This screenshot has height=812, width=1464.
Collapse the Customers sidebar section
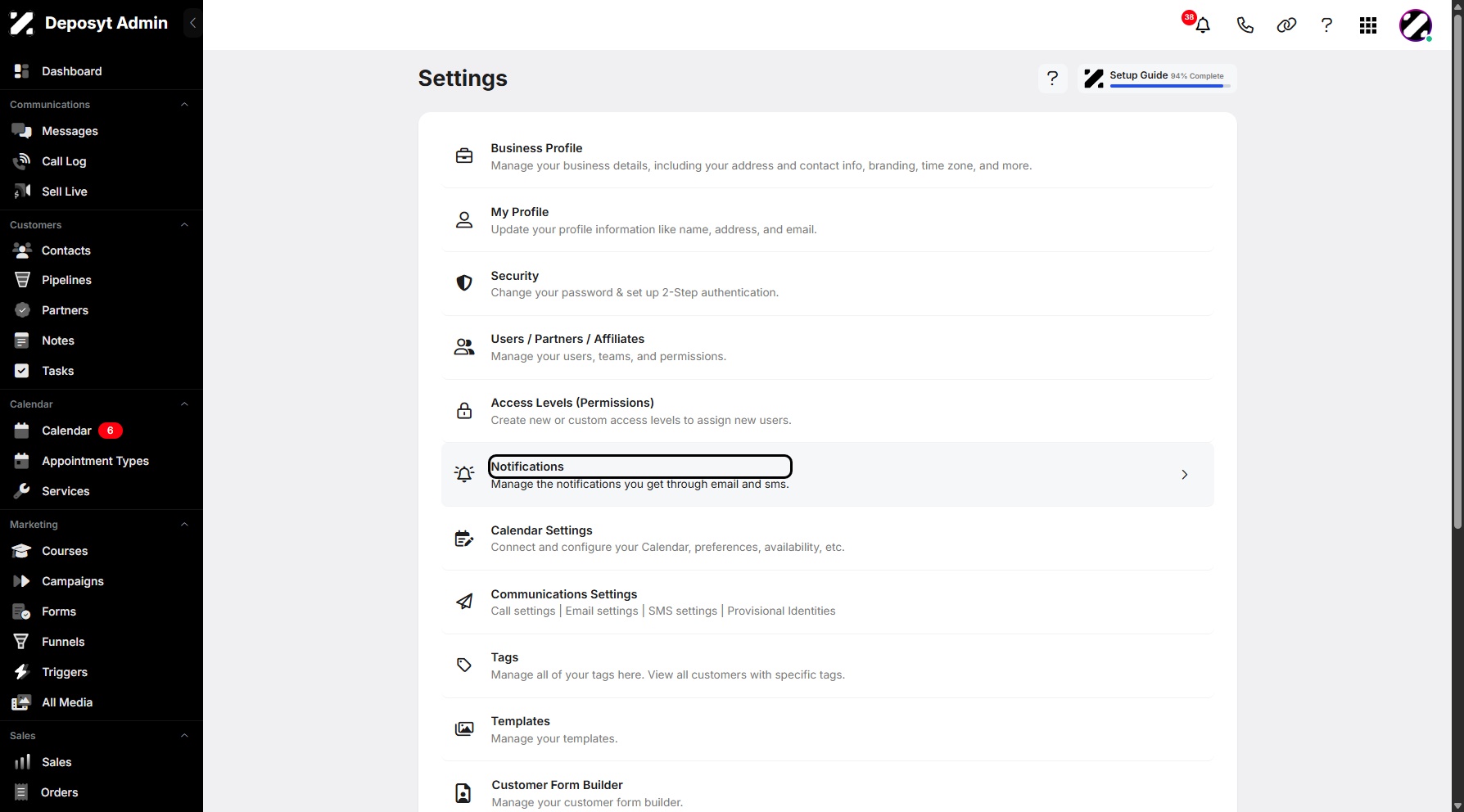tap(184, 225)
